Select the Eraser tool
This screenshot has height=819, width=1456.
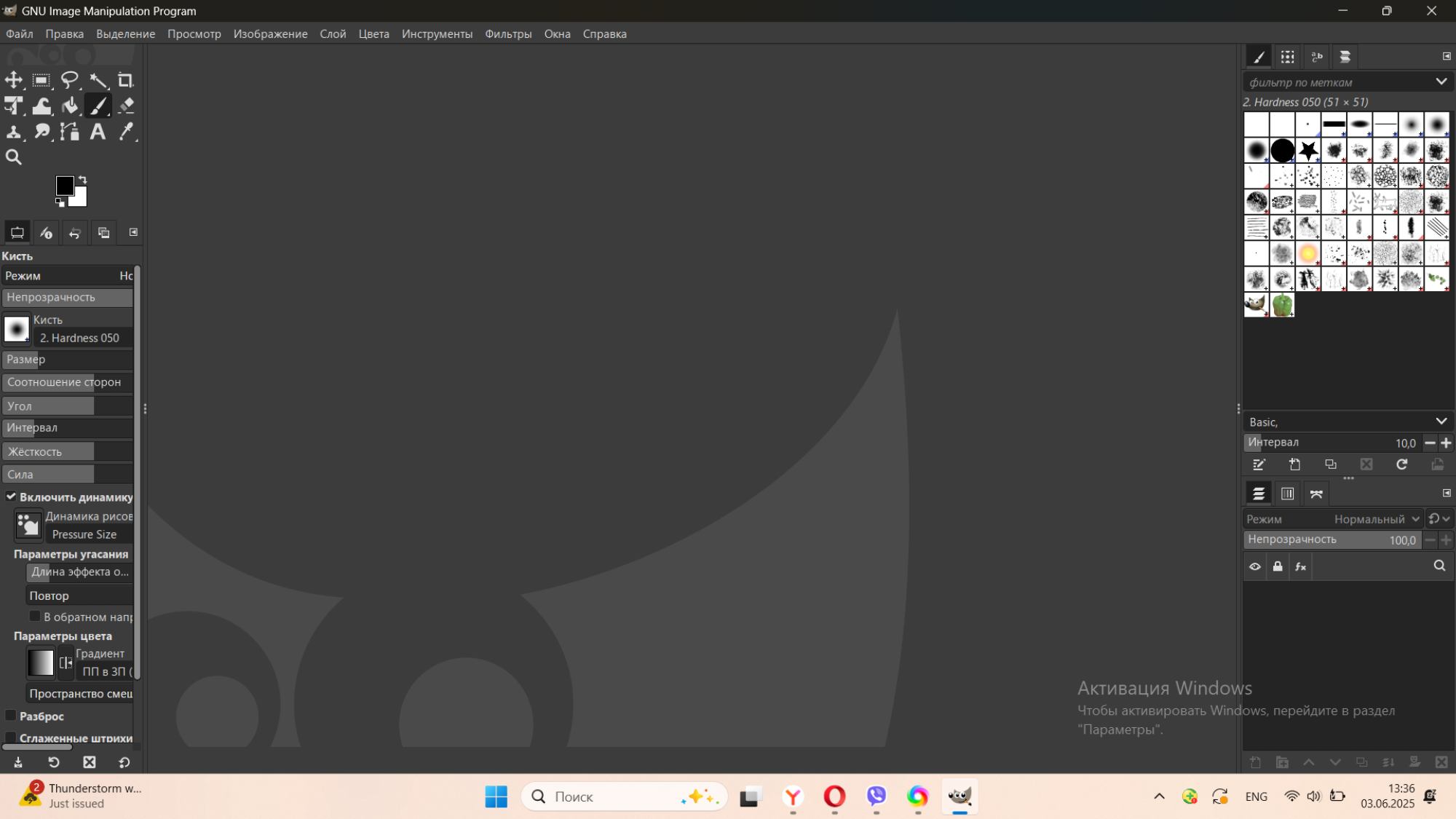[126, 106]
